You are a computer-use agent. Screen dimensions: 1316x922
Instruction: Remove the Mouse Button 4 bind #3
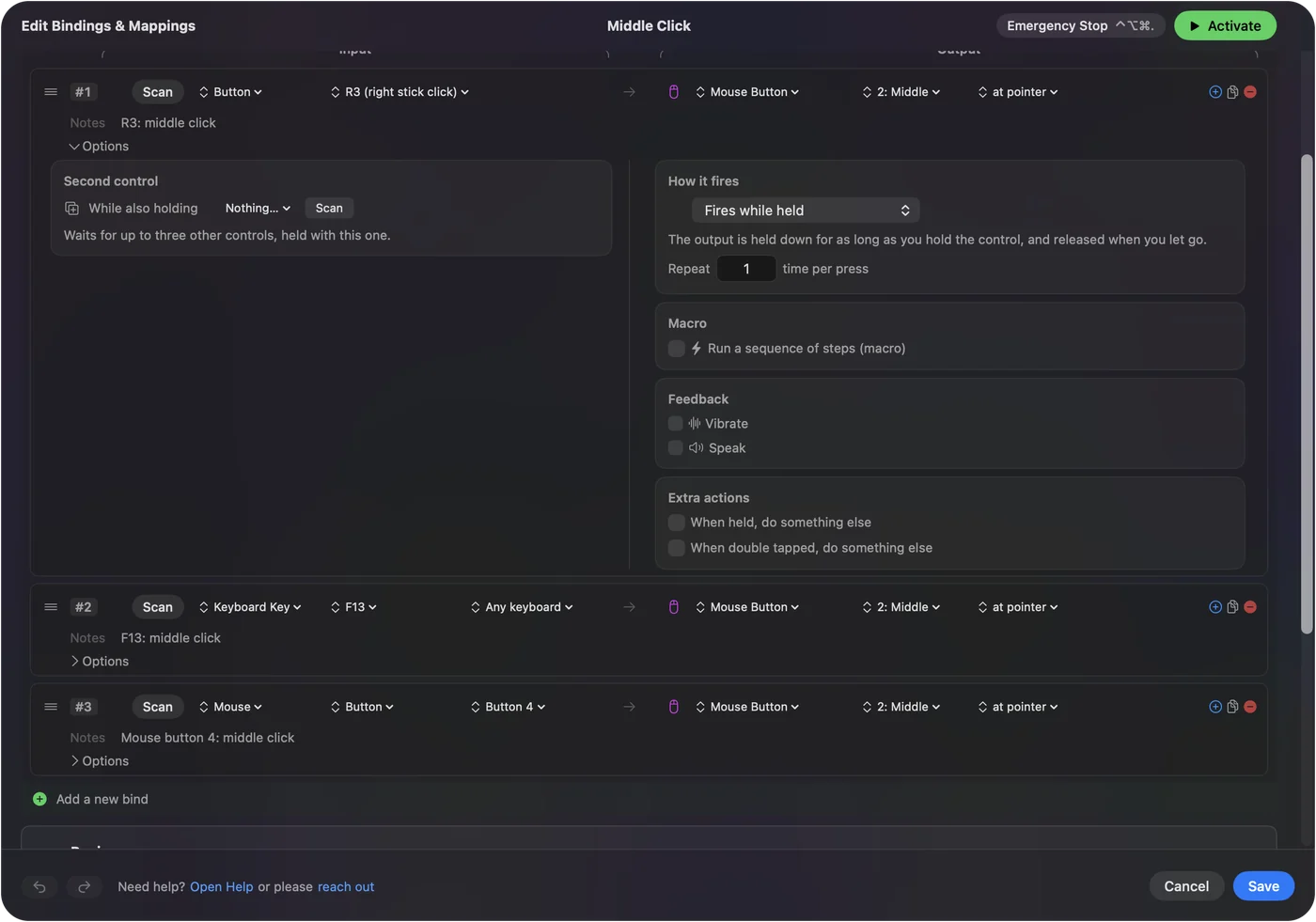(1250, 707)
